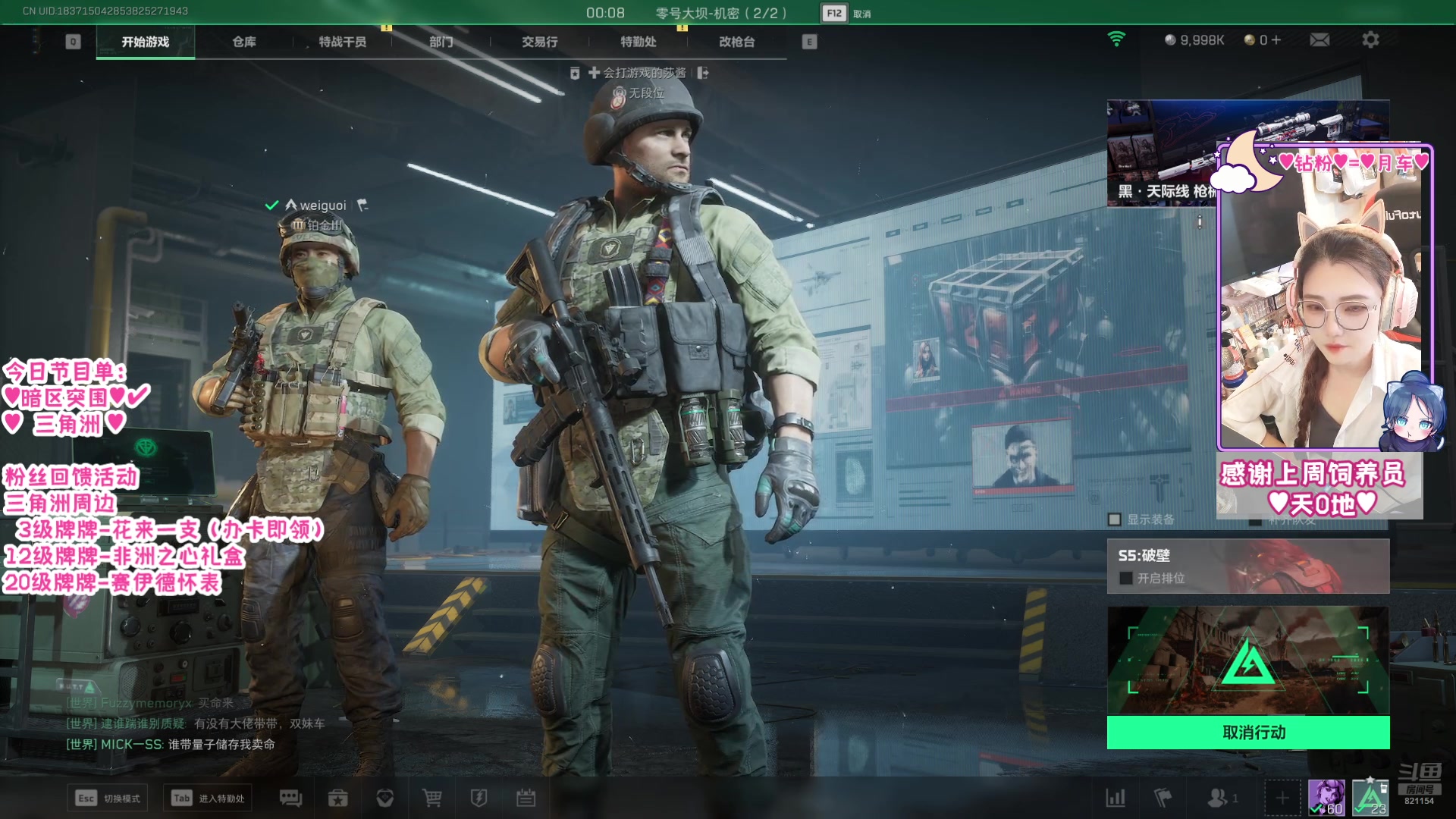Switch to the 仓库 tab
Viewport: 1456px width, 819px height.
pyautogui.click(x=244, y=42)
